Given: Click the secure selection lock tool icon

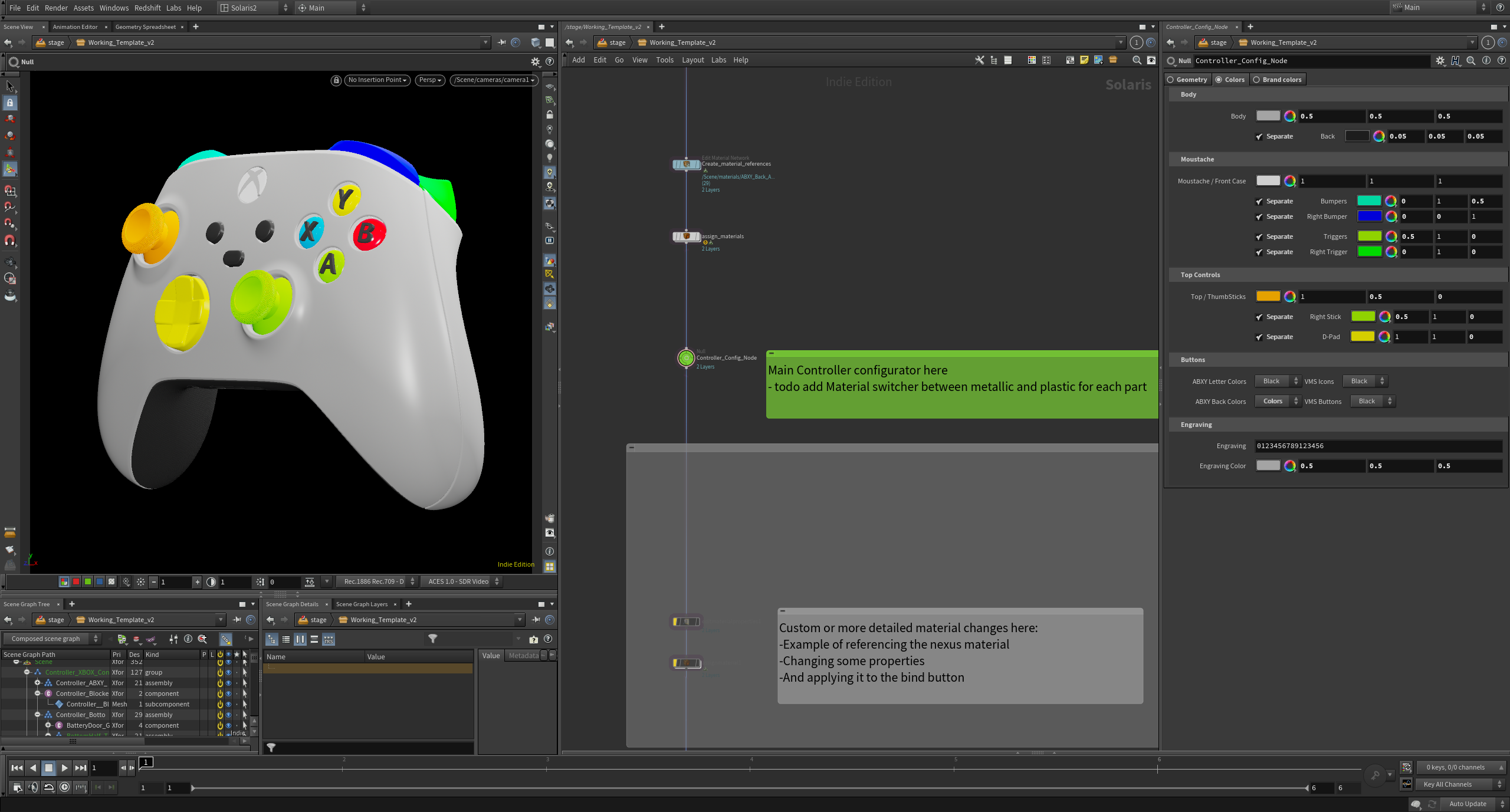Looking at the screenshot, I should [x=10, y=103].
